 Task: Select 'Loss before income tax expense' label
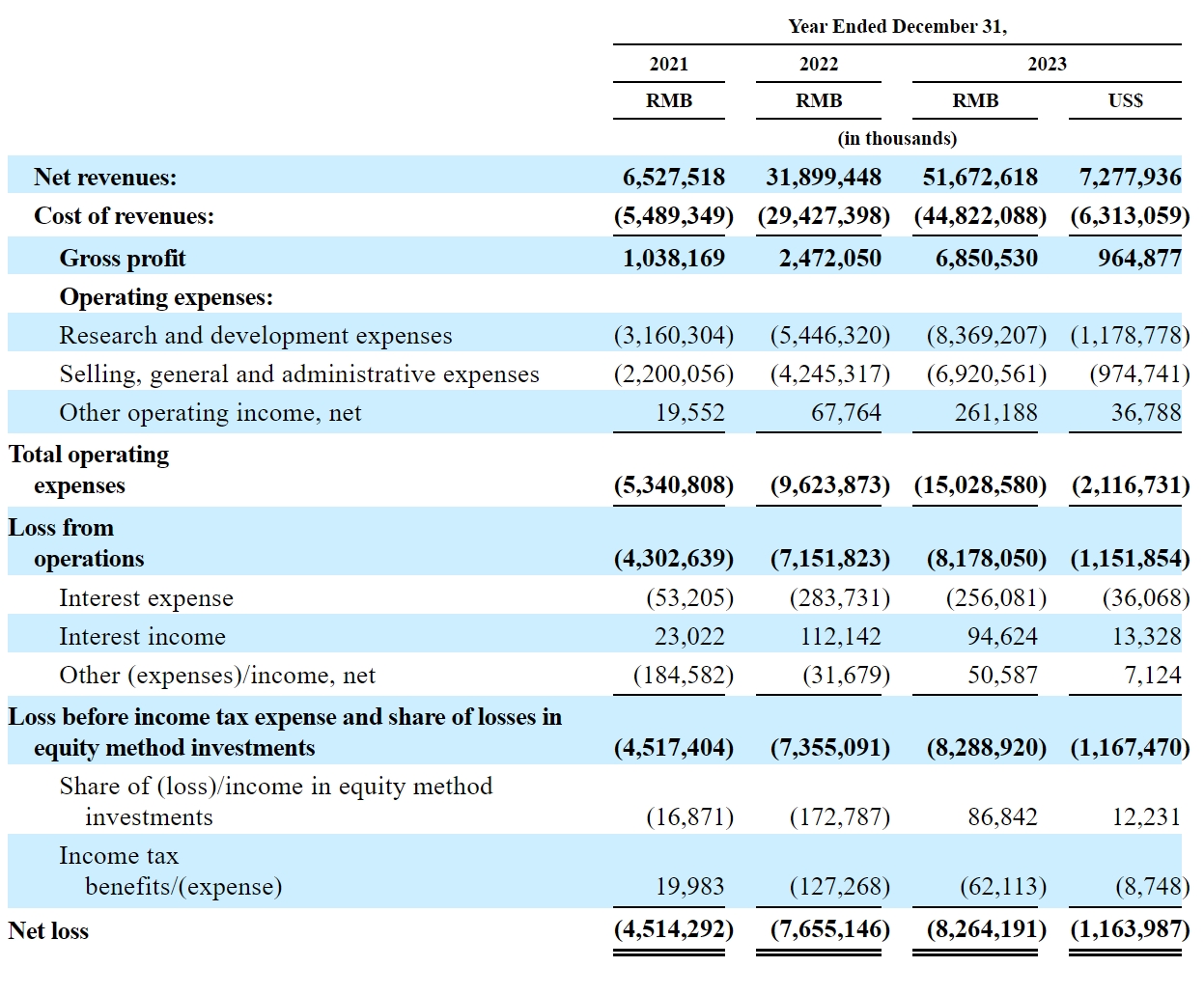(x=285, y=732)
